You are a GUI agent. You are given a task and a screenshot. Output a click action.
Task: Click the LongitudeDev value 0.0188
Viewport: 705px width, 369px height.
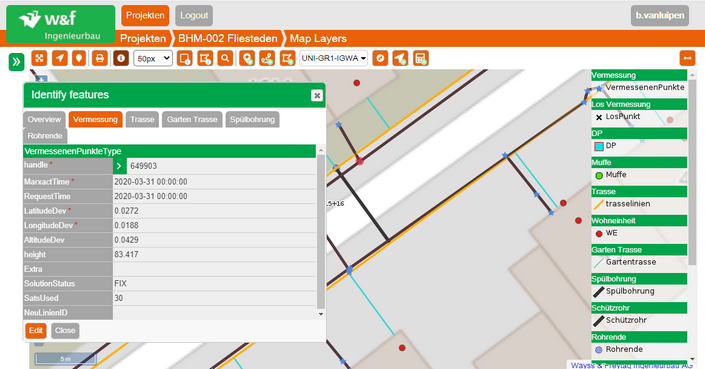pos(214,225)
